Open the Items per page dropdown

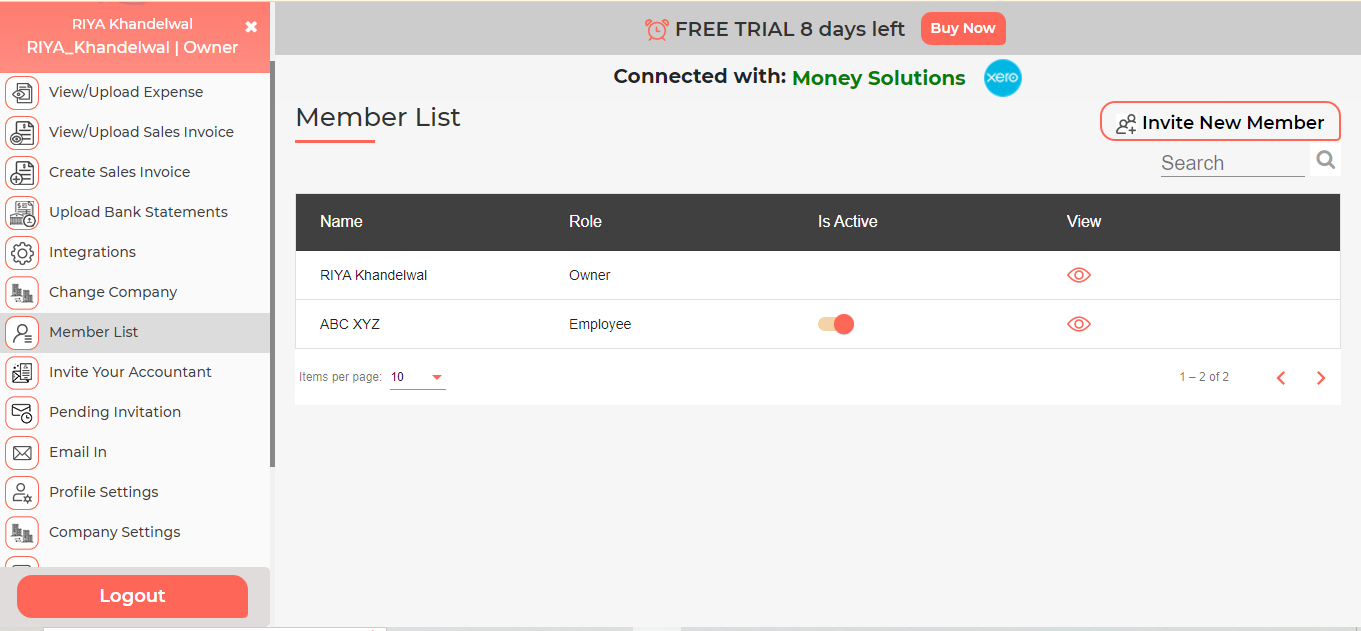418,377
